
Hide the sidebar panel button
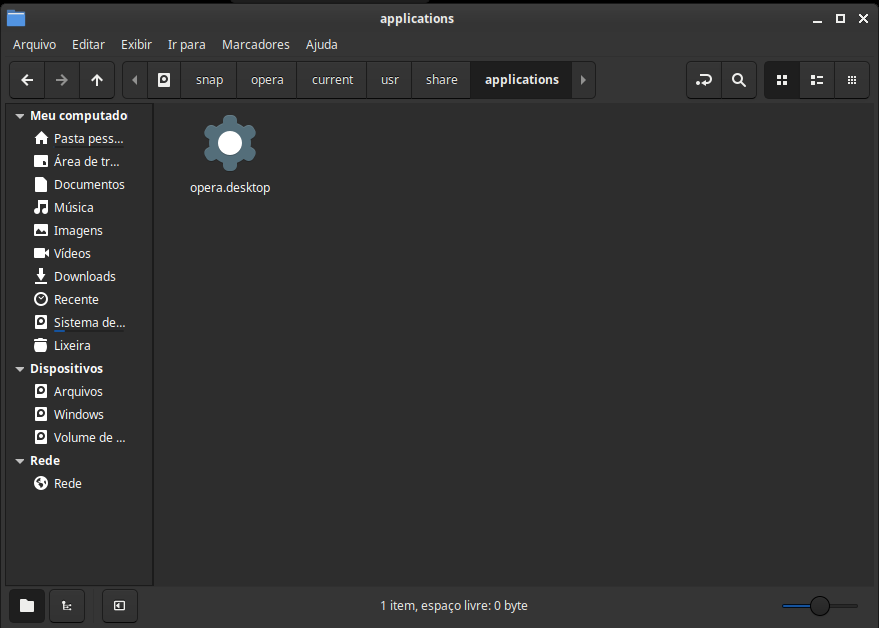pos(119,606)
